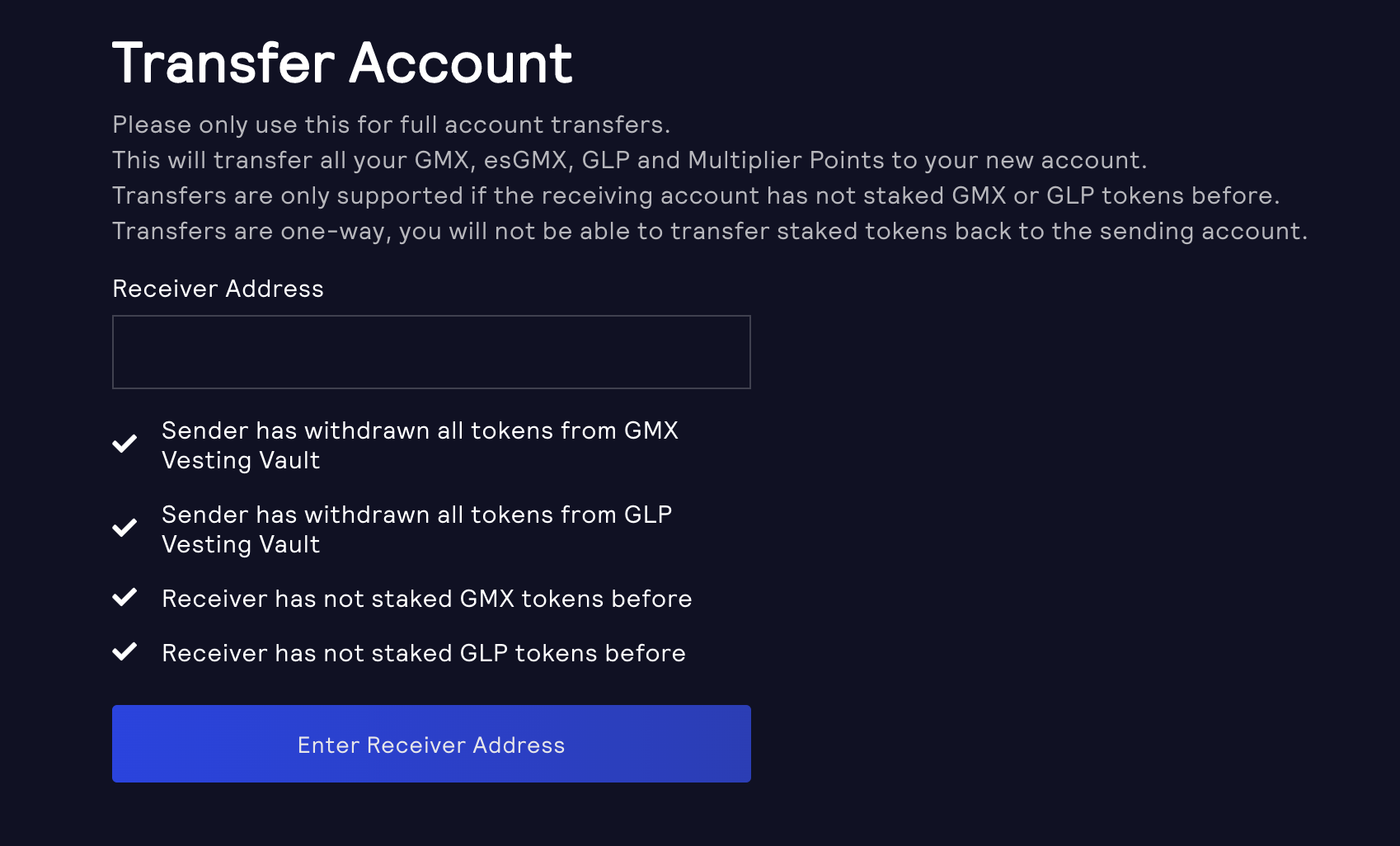
Task: Select 'Sender has withdrawn all tokens from GMX' text
Action: click(420, 430)
